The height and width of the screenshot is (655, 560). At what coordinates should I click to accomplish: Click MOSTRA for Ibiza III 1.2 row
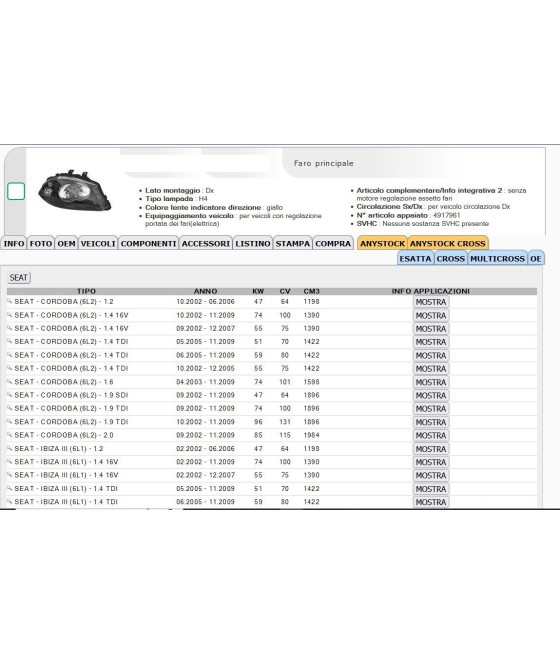(x=431, y=449)
